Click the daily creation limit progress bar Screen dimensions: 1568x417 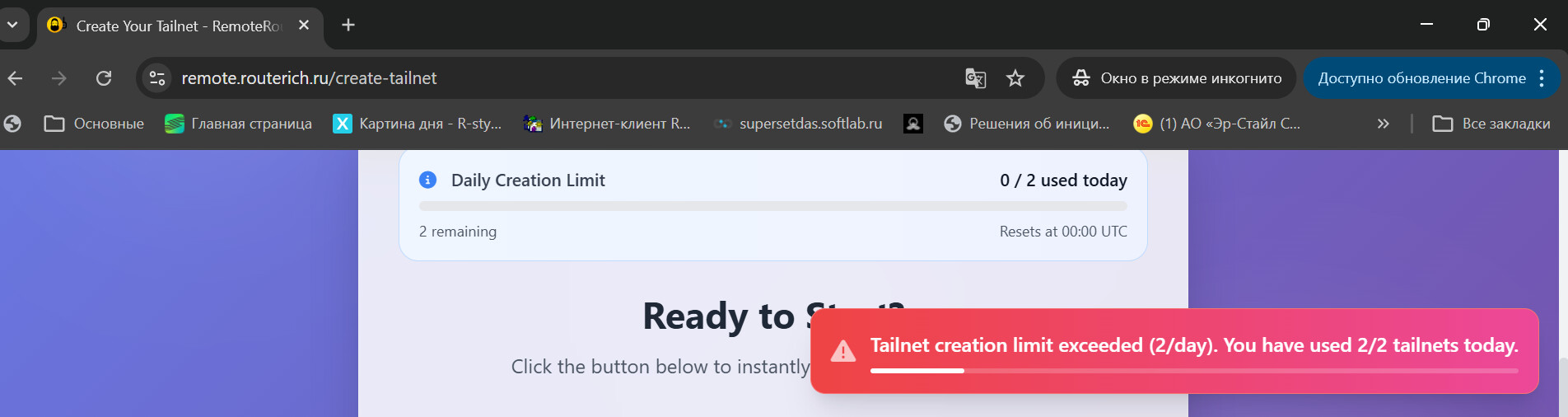[x=772, y=206]
